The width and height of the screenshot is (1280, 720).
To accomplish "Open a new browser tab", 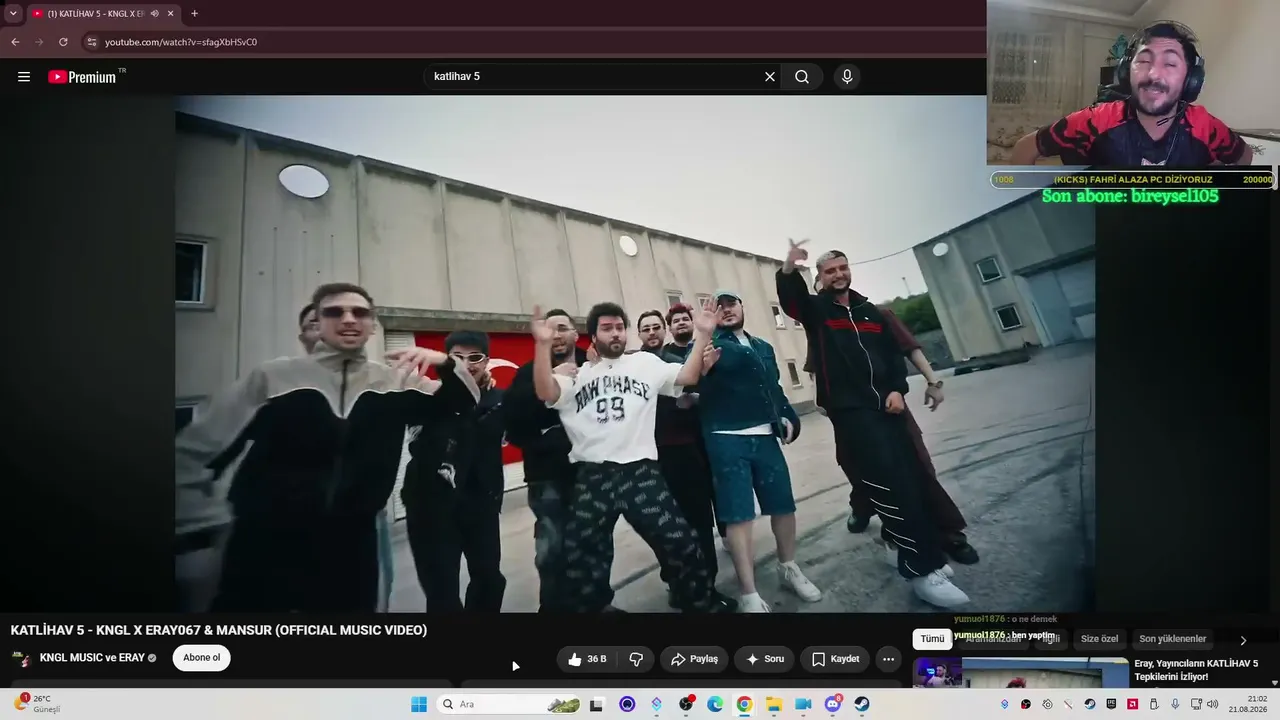I will pos(194,13).
